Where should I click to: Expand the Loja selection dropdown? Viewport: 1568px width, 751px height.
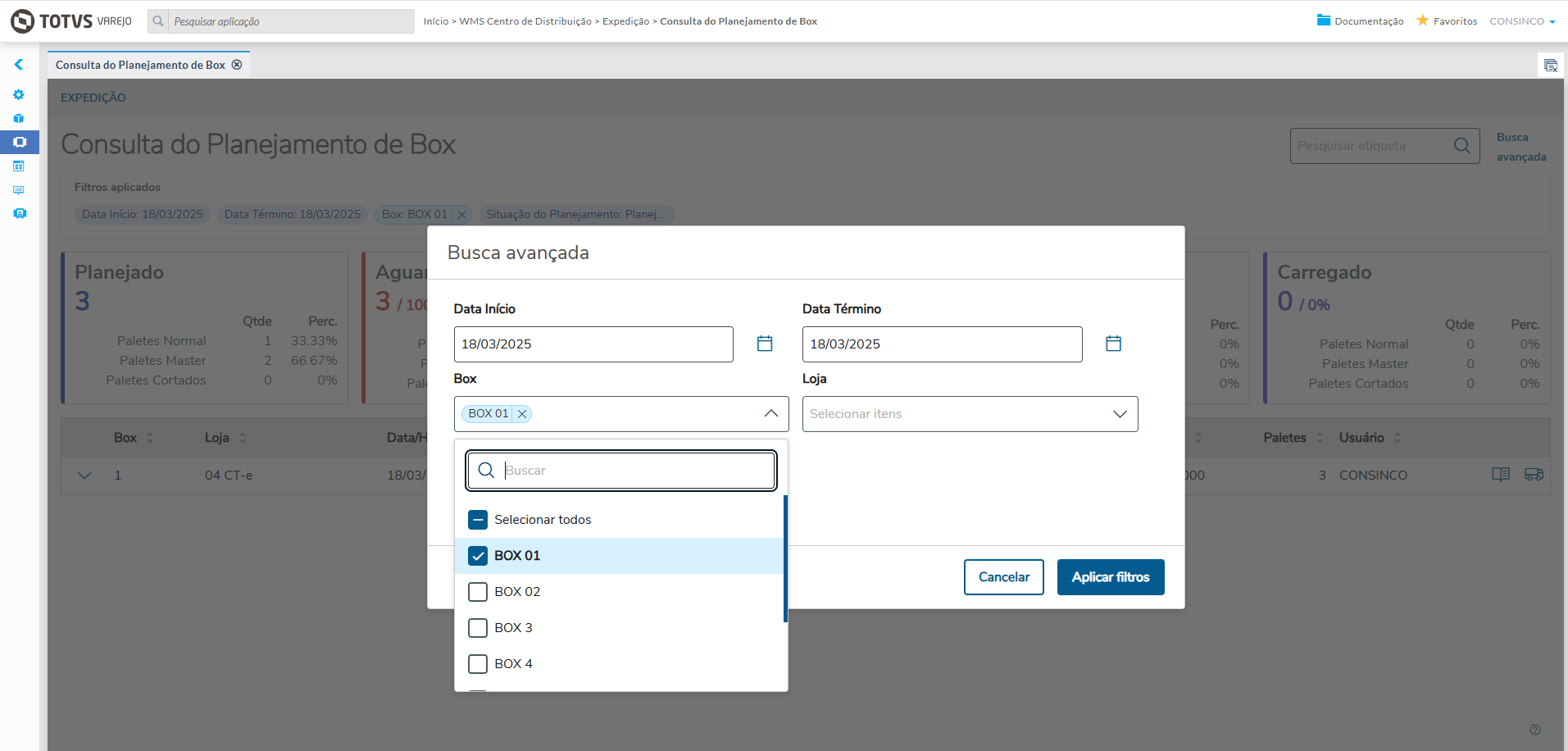[x=1119, y=414]
